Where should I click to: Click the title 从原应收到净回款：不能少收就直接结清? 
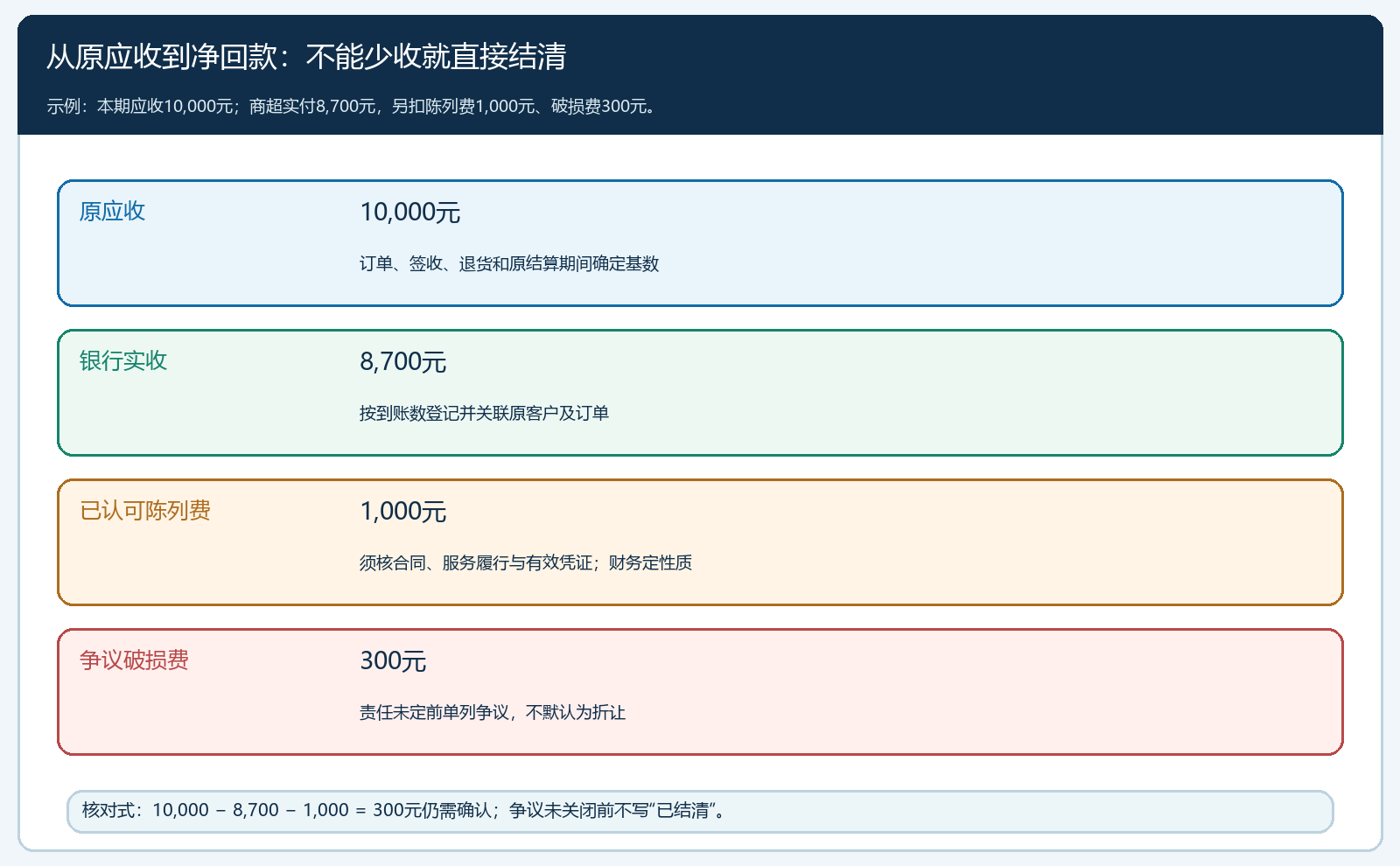(x=306, y=57)
